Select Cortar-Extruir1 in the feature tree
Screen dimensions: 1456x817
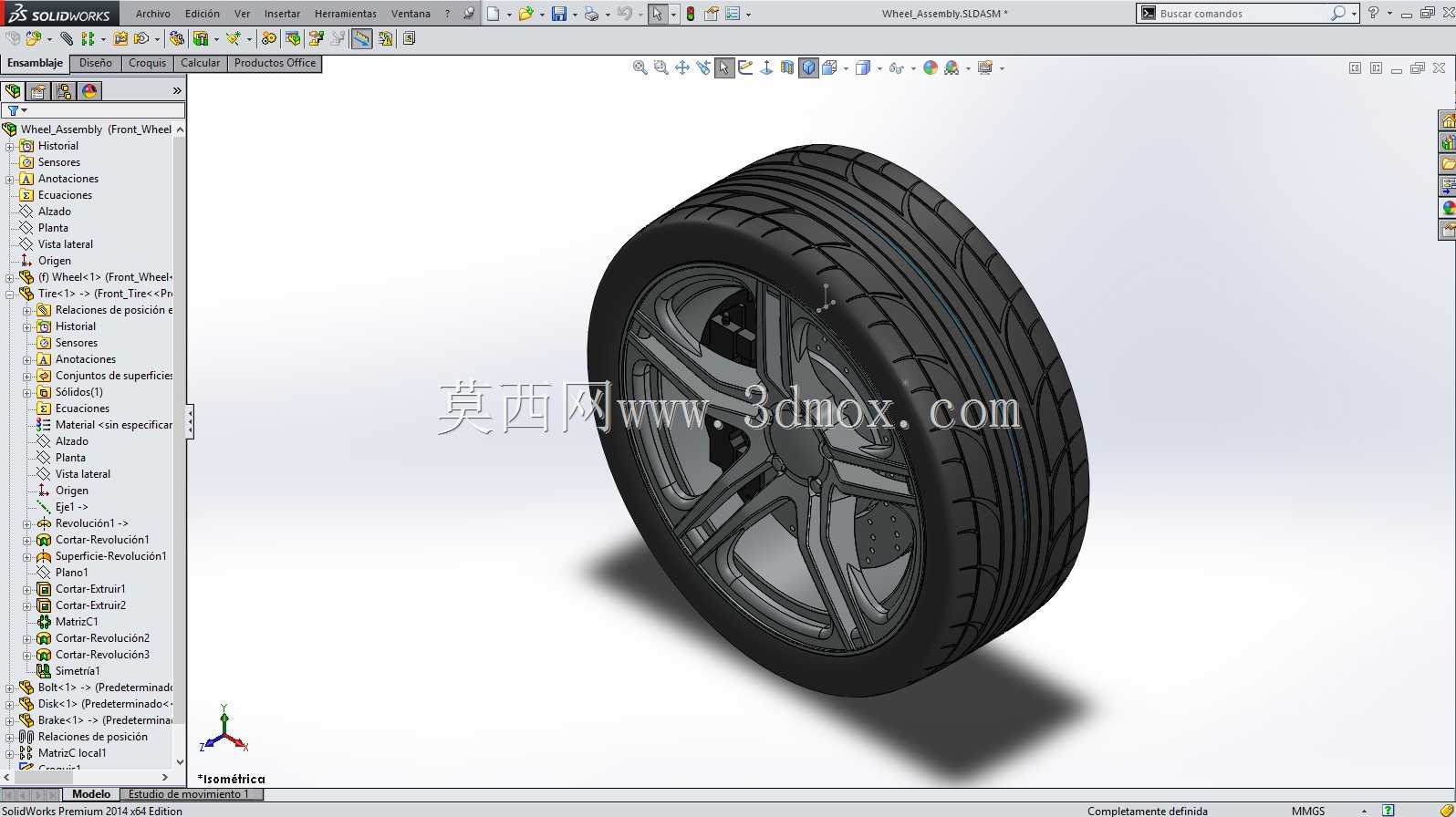pos(90,589)
